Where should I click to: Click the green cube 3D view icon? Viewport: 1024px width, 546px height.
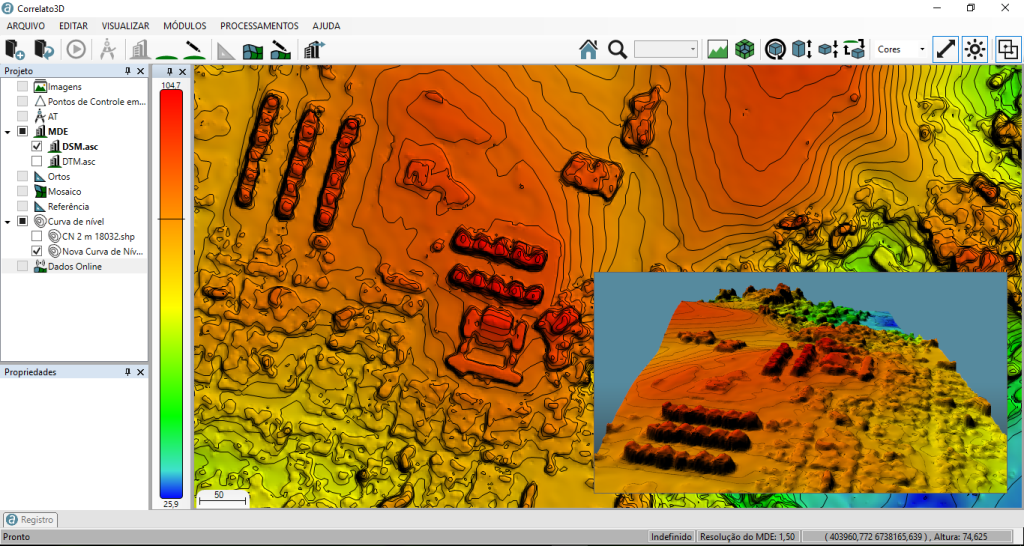pyautogui.click(x=744, y=49)
